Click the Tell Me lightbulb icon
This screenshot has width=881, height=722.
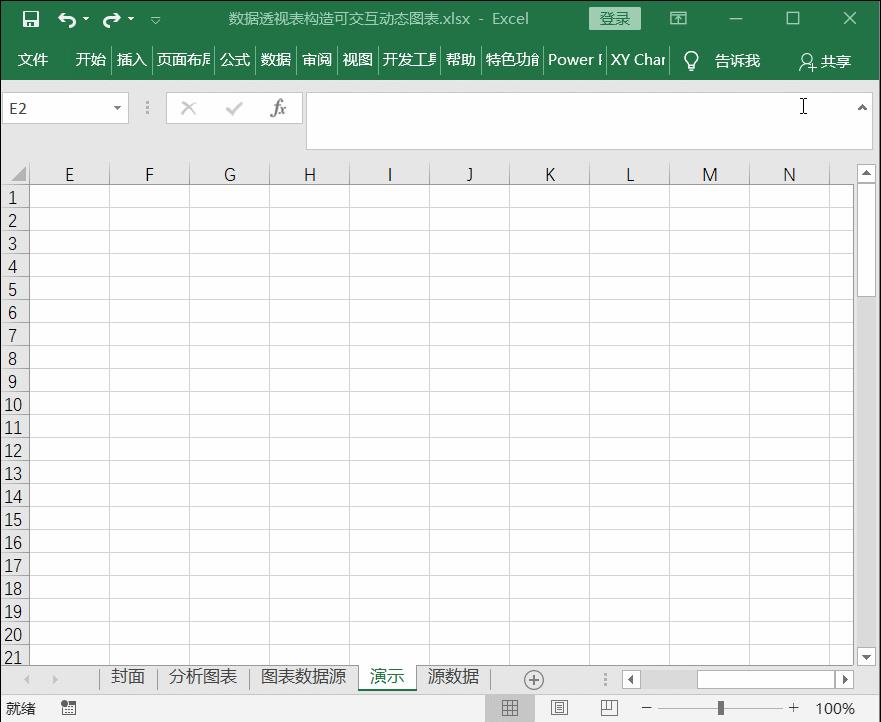[690, 60]
